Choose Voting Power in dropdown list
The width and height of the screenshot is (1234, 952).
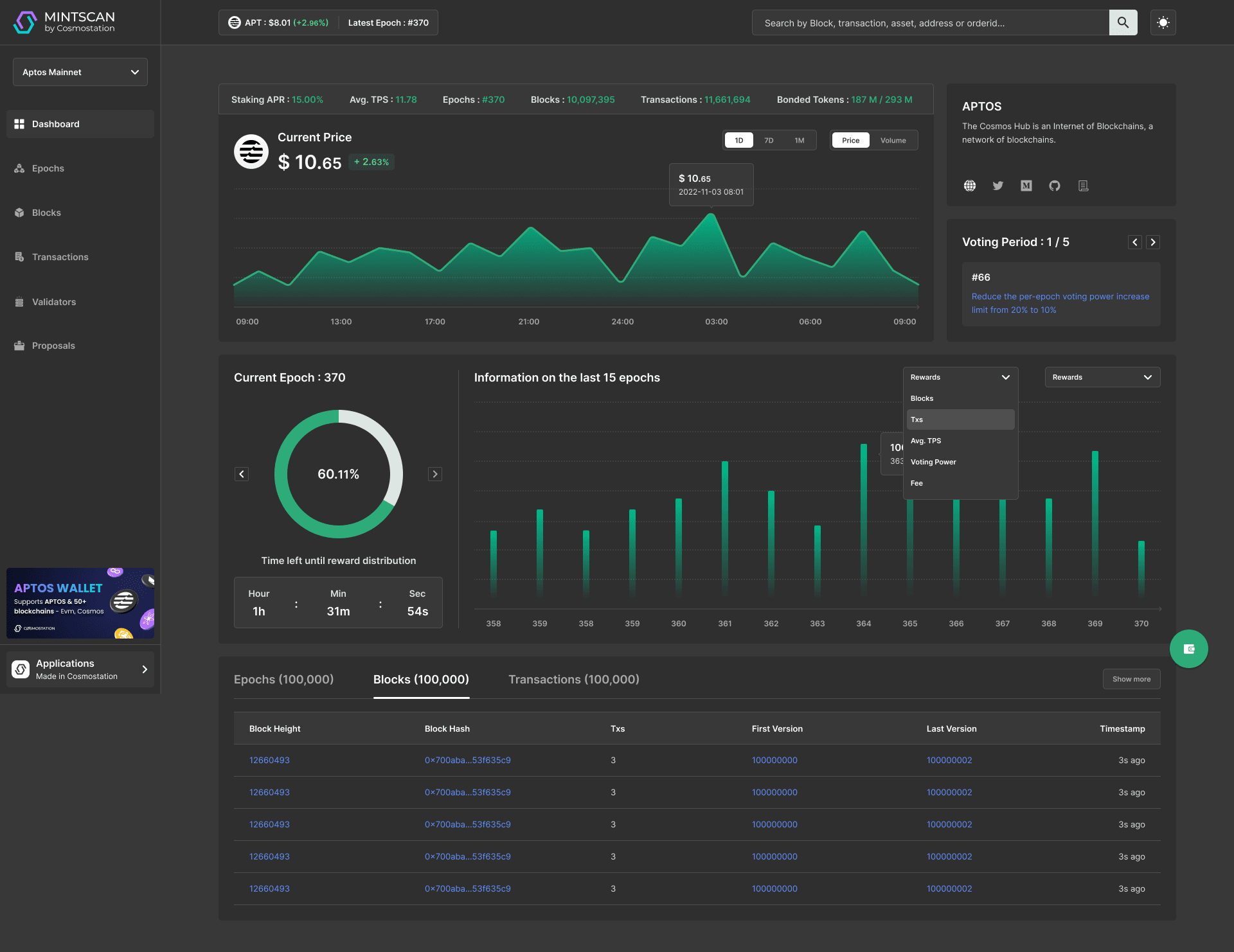961,462
